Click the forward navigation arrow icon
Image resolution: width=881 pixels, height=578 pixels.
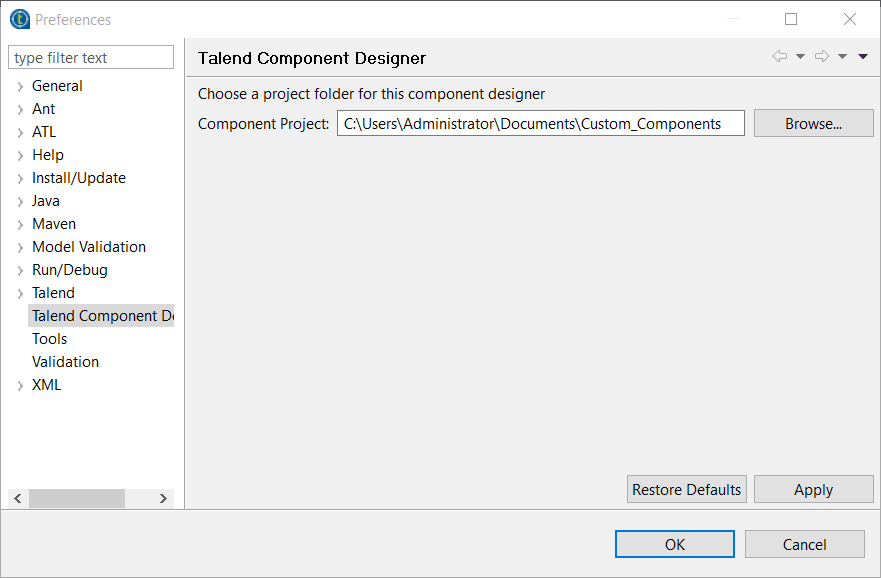pyautogui.click(x=822, y=56)
